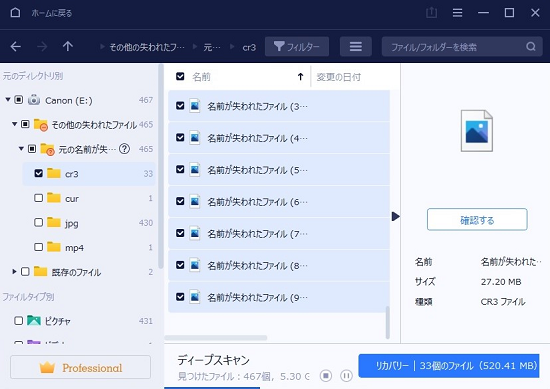Click the ピクチャ picture type icon
Image resolution: width=550 pixels, height=389 pixels.
[34, 320]
